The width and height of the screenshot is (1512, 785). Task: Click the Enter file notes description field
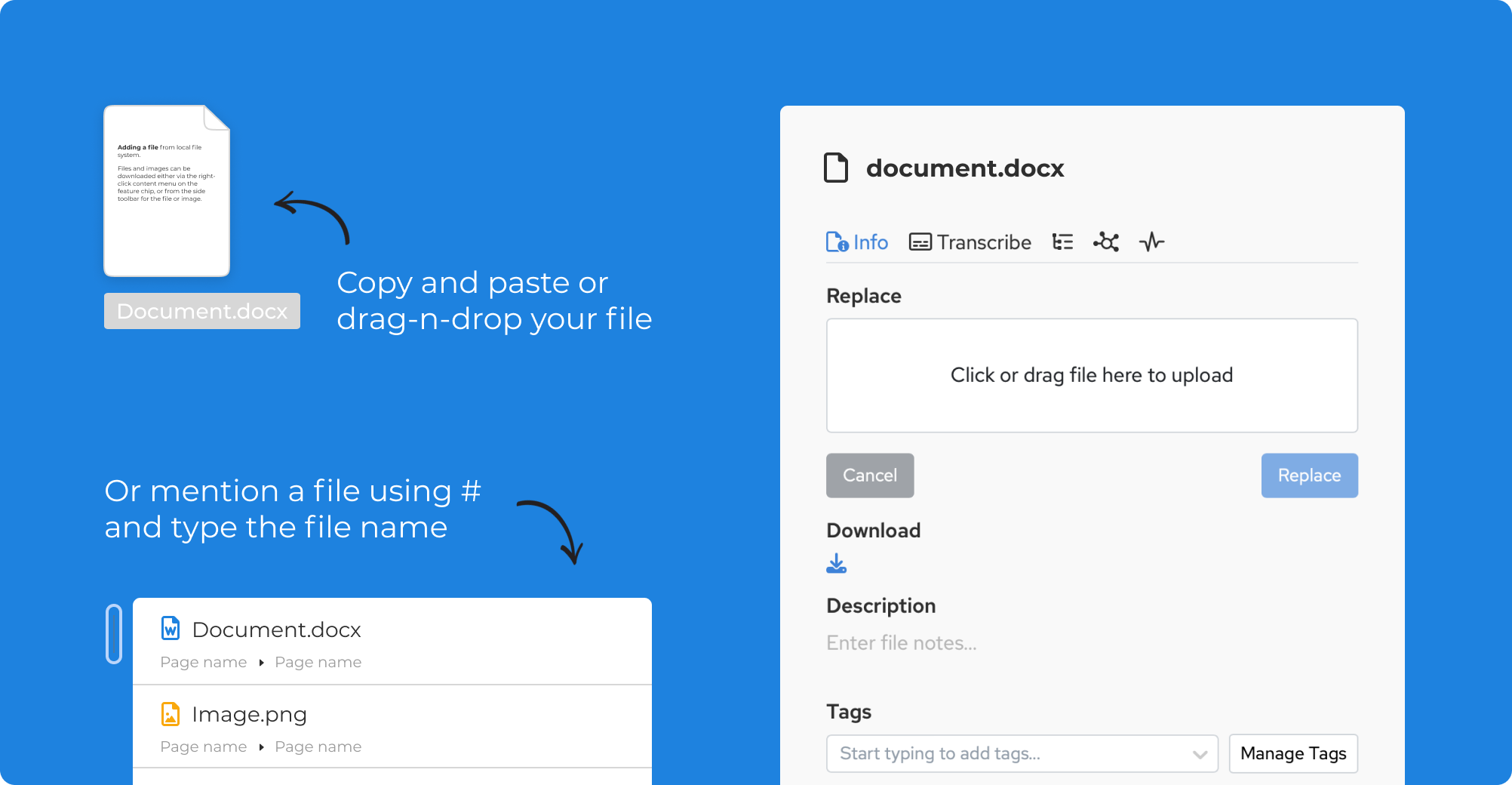[902, 643]
